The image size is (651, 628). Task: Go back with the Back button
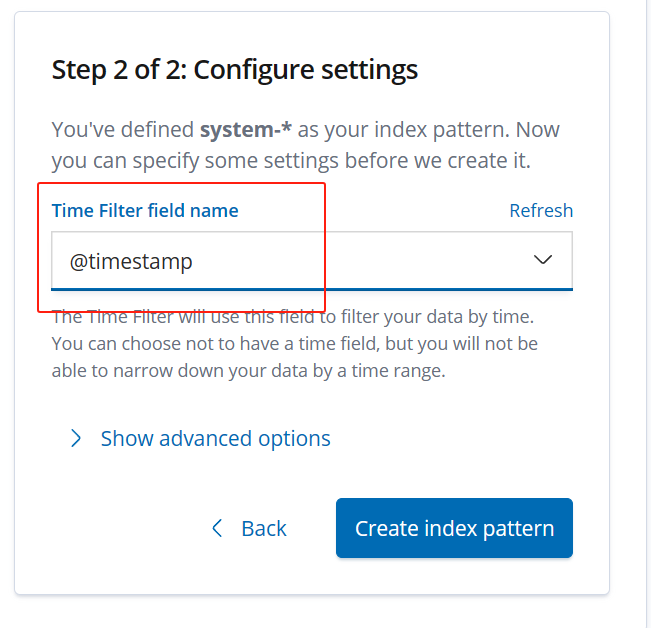pyautogui.click(x=264, y=528)
